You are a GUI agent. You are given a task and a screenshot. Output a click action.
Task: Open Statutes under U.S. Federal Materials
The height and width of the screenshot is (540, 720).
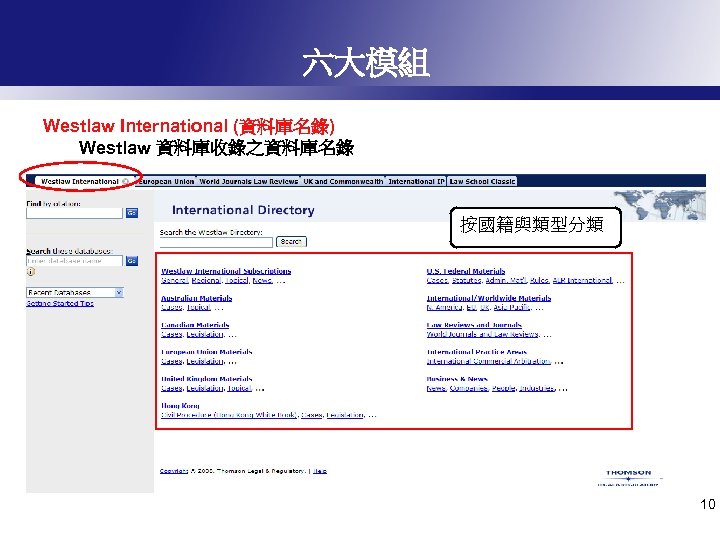click(467, 280)
